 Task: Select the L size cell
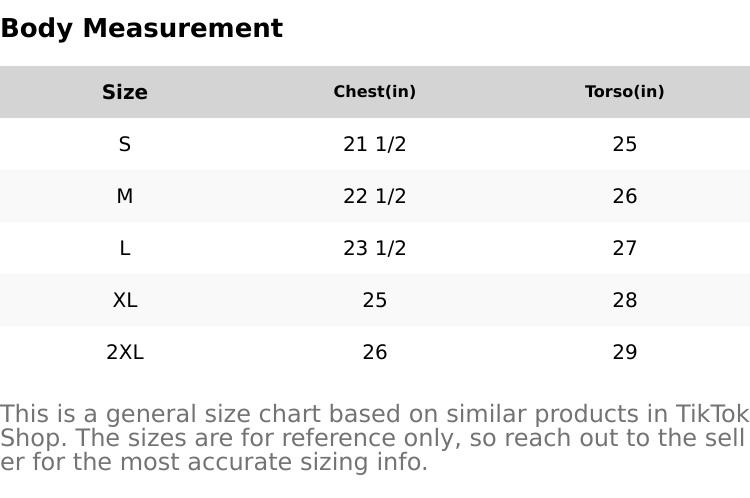tap(125, 248)
